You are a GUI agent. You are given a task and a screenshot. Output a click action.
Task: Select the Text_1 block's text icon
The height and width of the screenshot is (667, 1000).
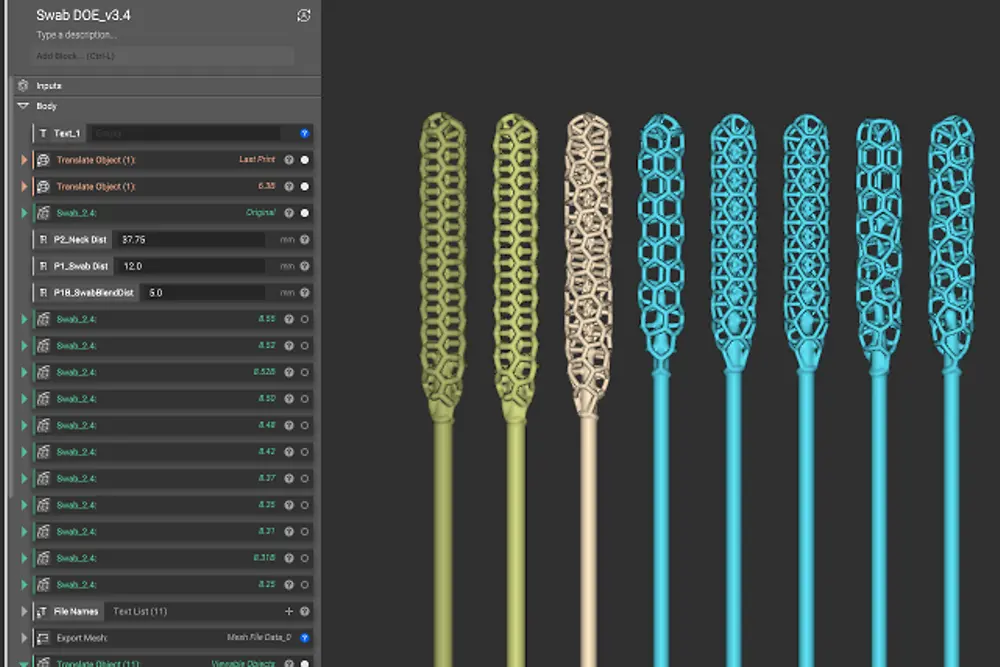coord(42,133)
